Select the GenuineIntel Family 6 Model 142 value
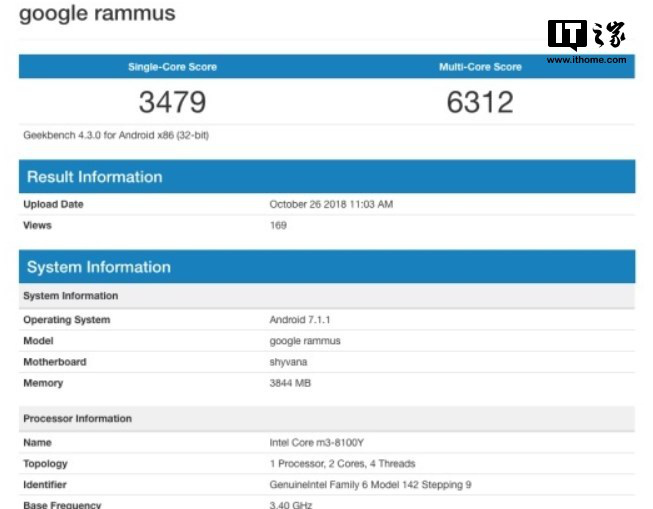The width and height of the screenshot is (653, 509). tap(370, 485)
